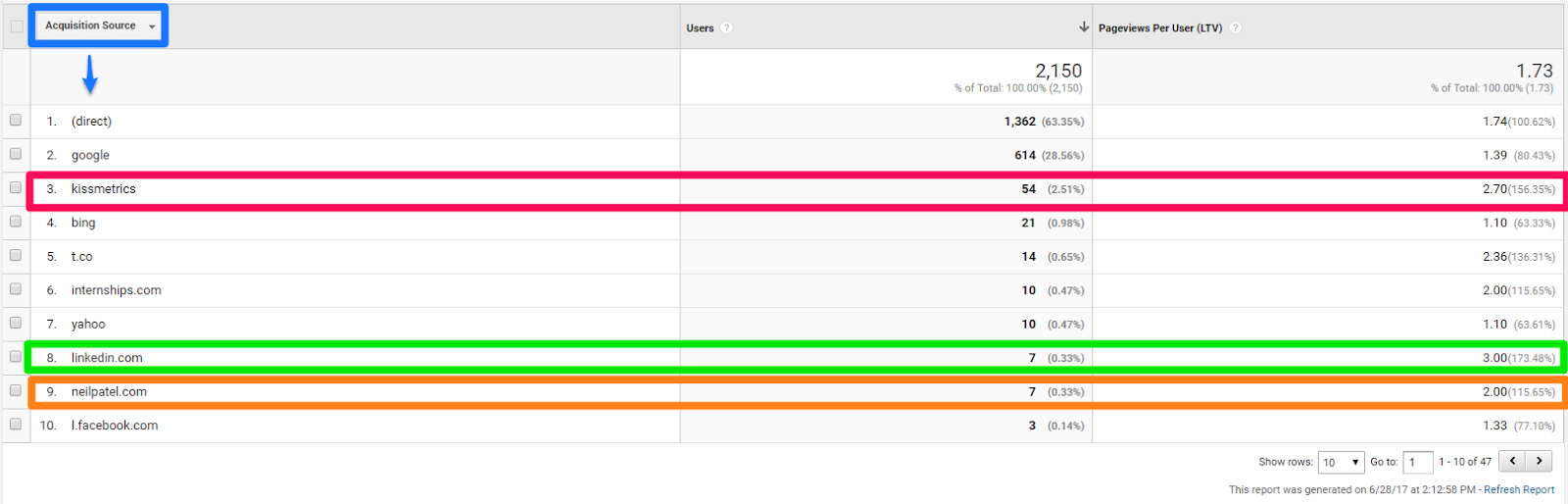Open the bing source link
The width and height of the screenshot is (1568, 504).
[83, 223]
